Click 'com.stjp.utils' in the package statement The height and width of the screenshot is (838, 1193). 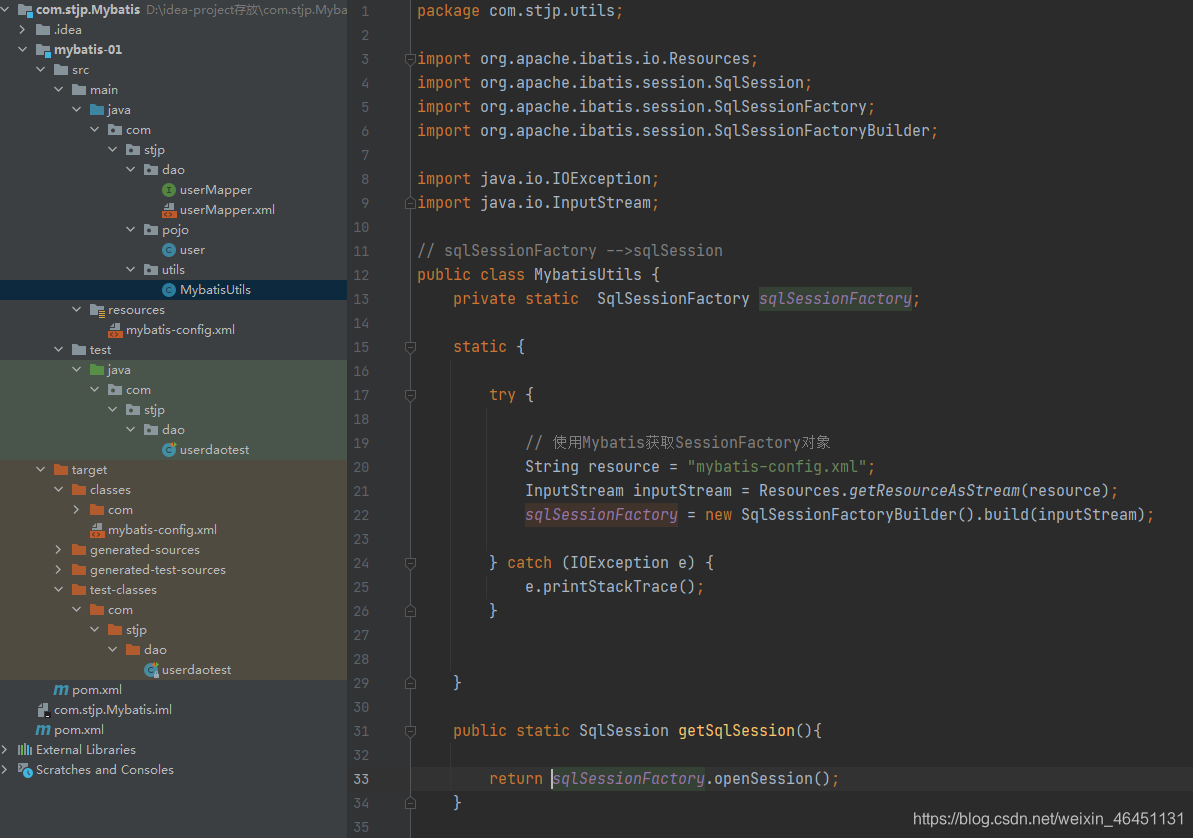coord(552,11)
